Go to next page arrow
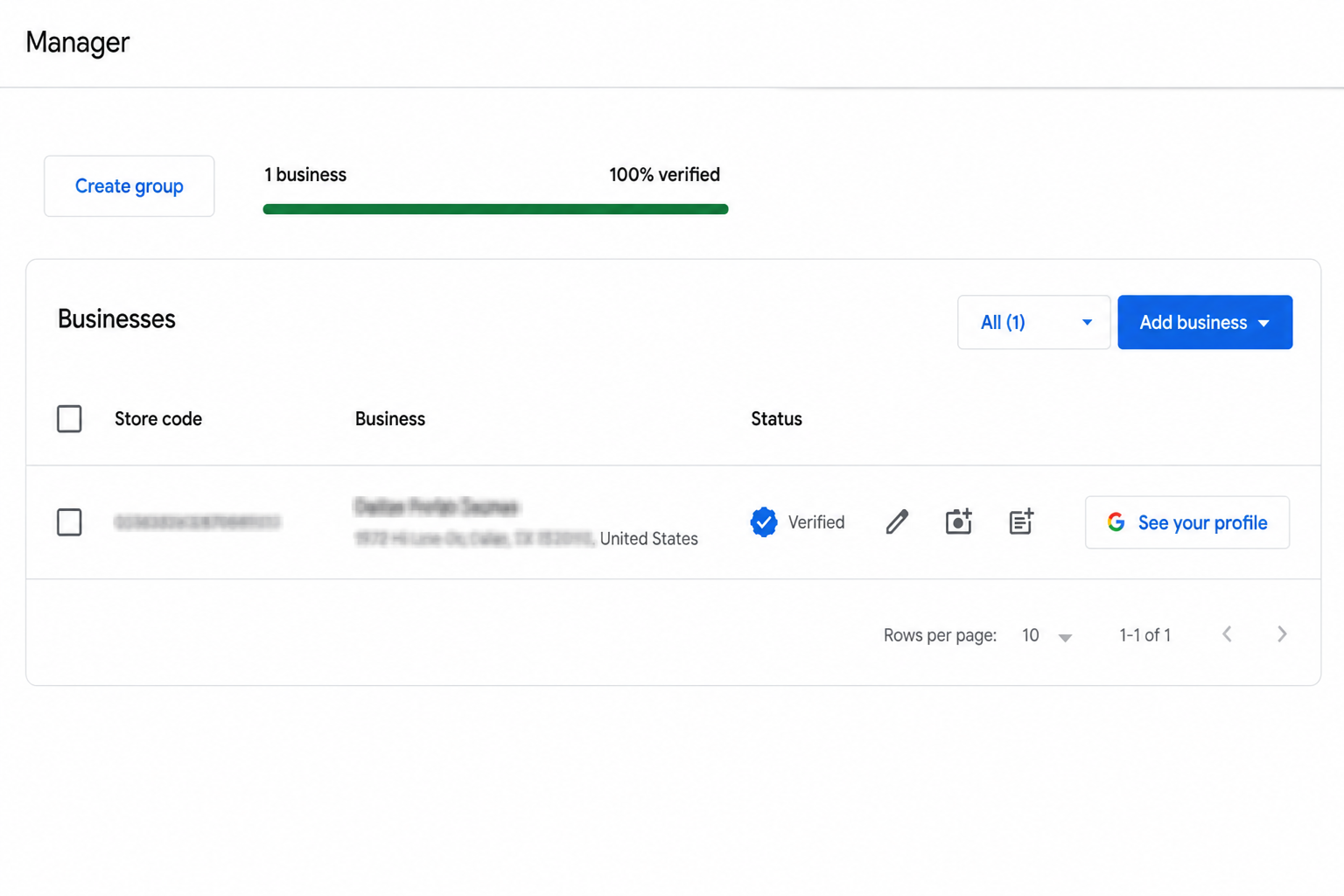 pyautogui.click(x=1282, y=634)
